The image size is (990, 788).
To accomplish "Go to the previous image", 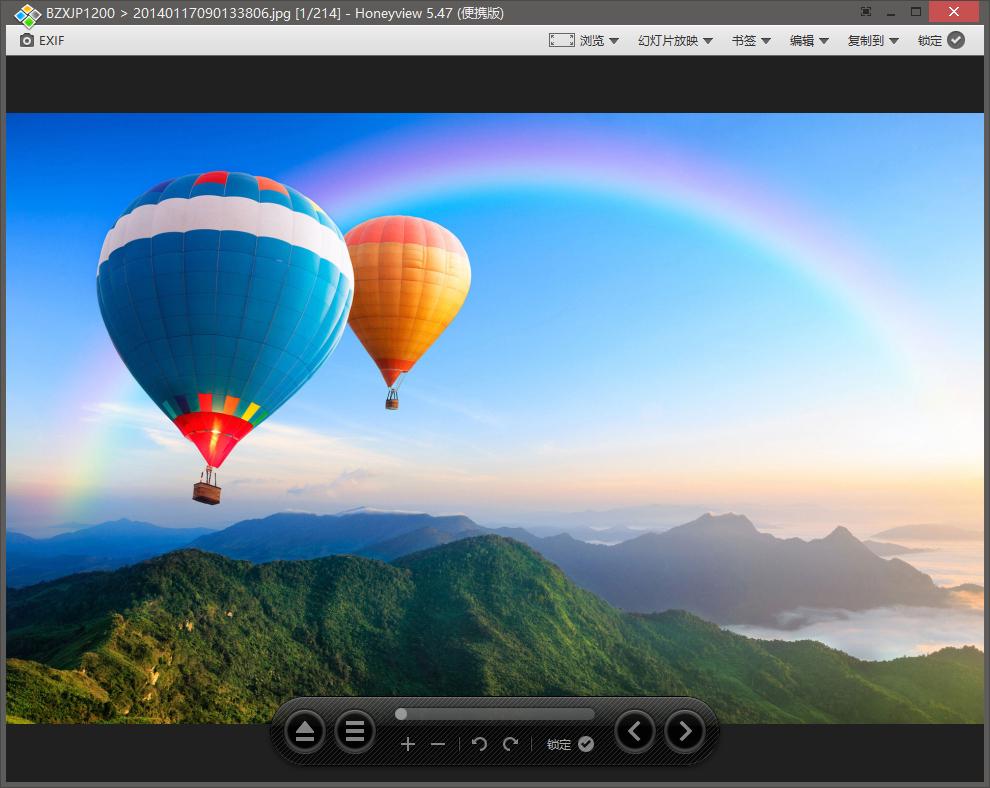I will click(635, 731).
